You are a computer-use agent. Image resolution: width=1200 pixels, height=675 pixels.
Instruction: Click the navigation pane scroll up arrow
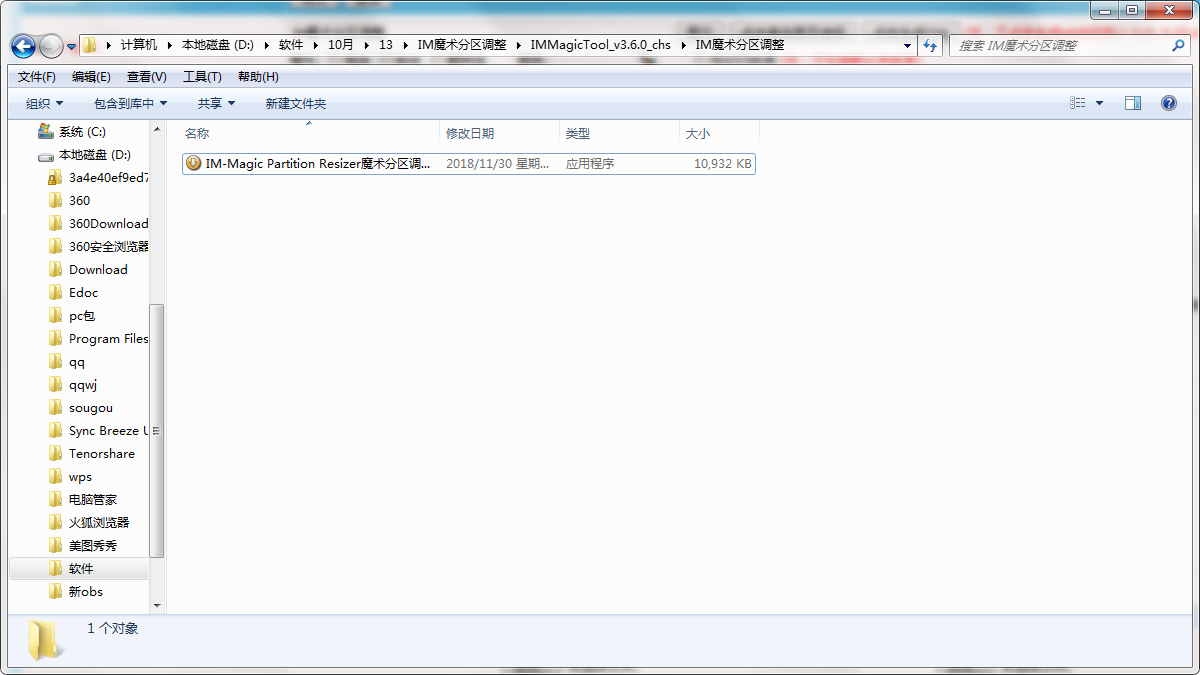156,129
